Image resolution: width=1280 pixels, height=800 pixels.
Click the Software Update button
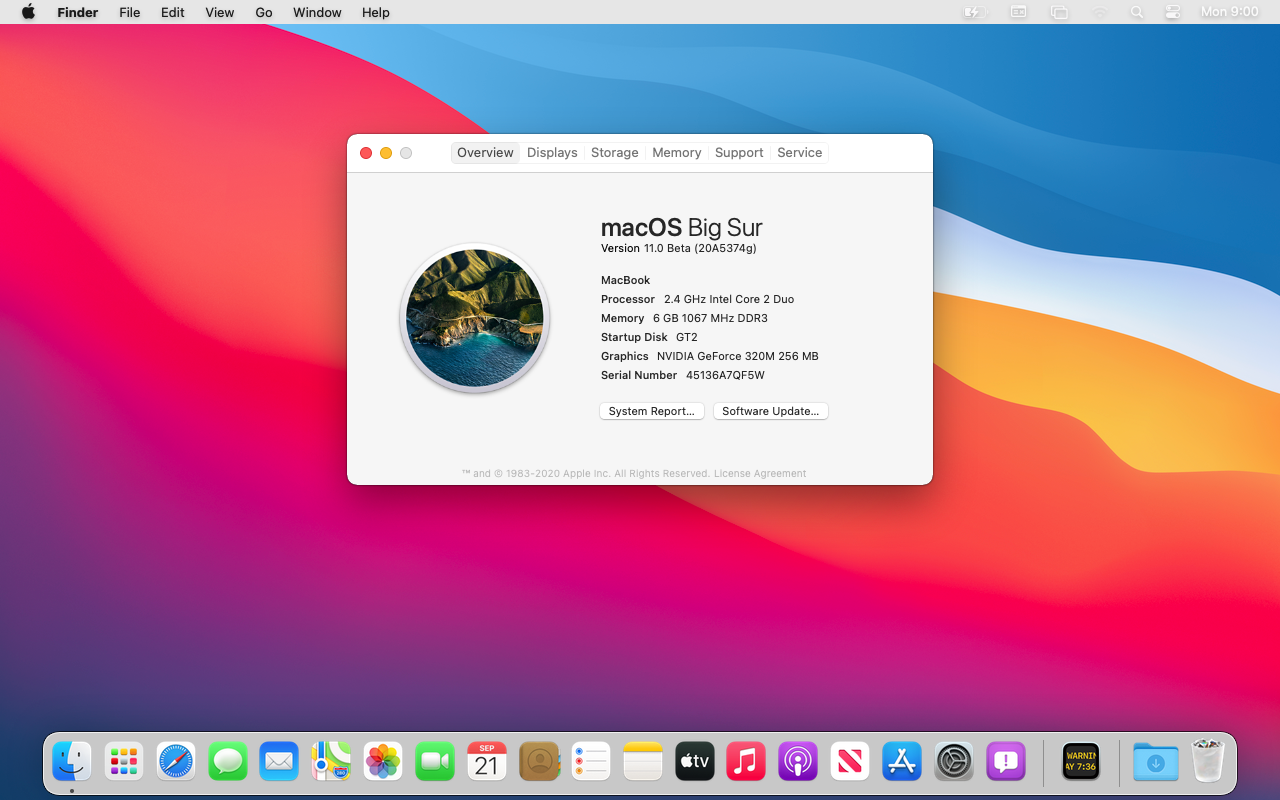click(771, 411)
